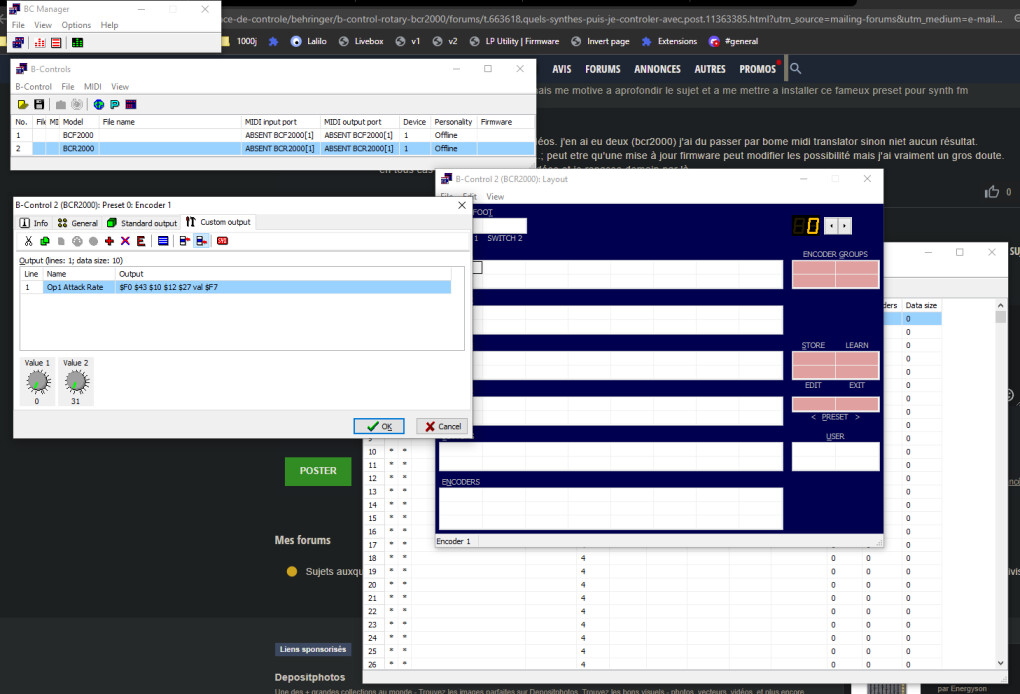Open View menu in B-Controls window
Image resolution: width=1020 pixels, height=694 pixels.
(x=120, y=87)
